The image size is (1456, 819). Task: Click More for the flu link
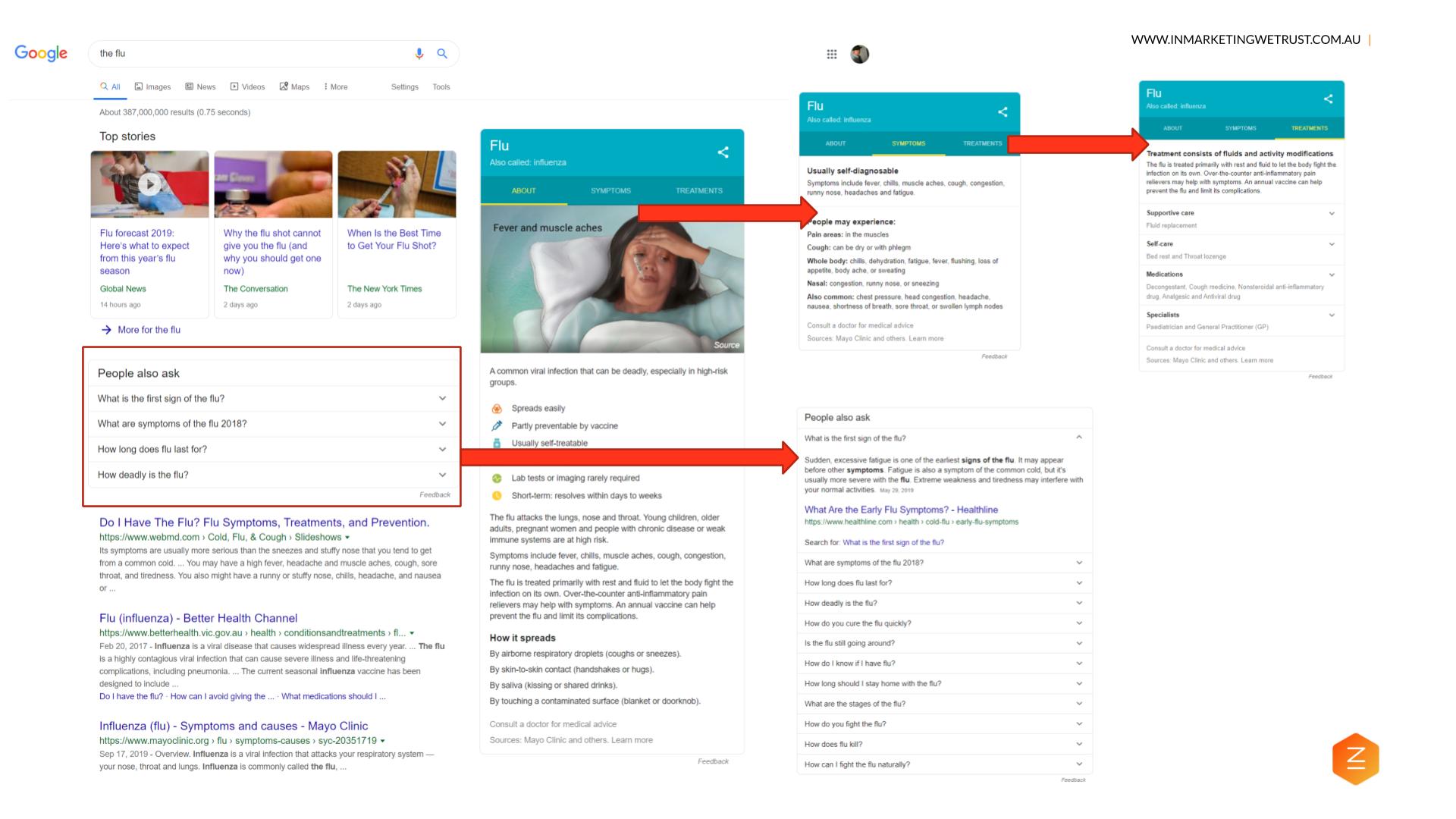point(149,330)
